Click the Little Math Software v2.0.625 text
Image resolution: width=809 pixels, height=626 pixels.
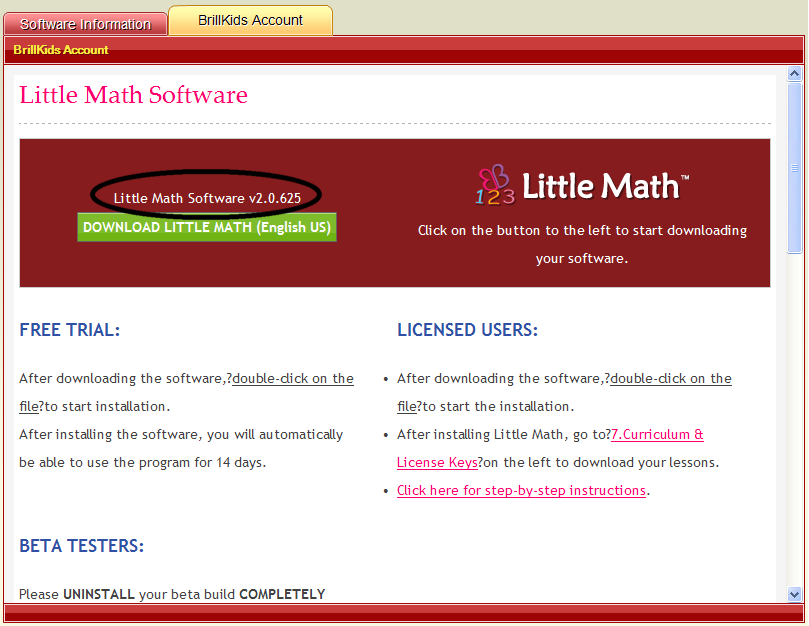click(x=207, y=198)
